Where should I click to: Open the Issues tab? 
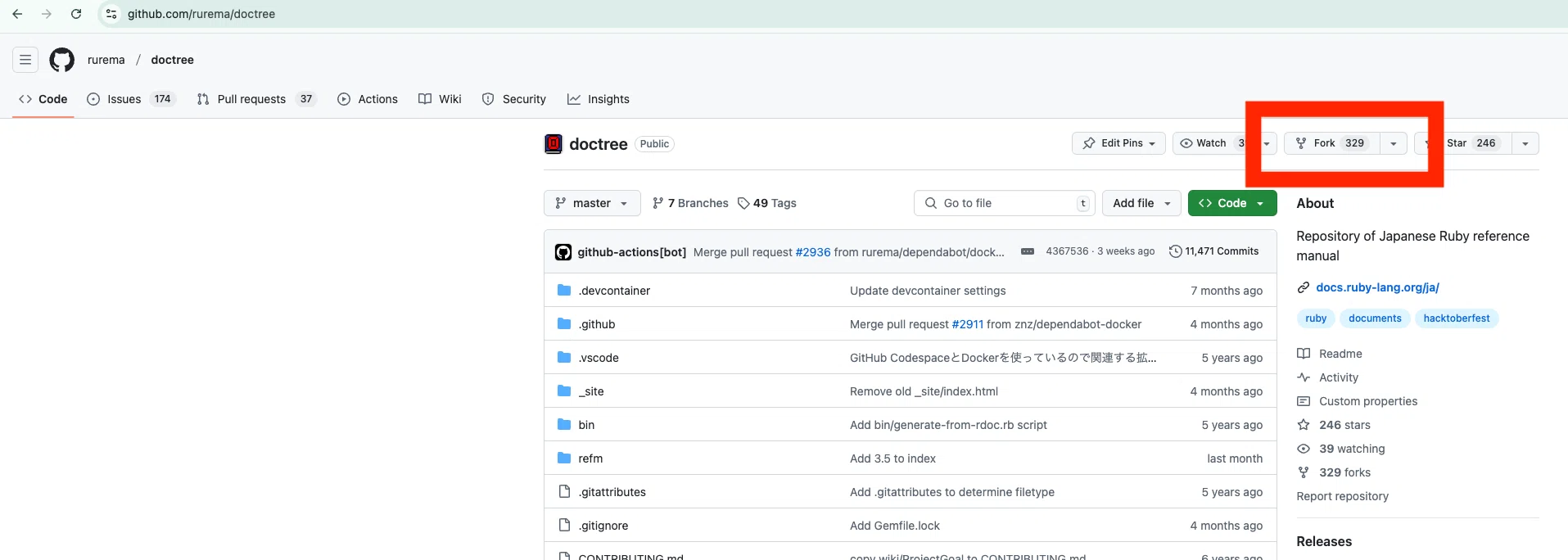pyautogui.click(x=131, y=99)
